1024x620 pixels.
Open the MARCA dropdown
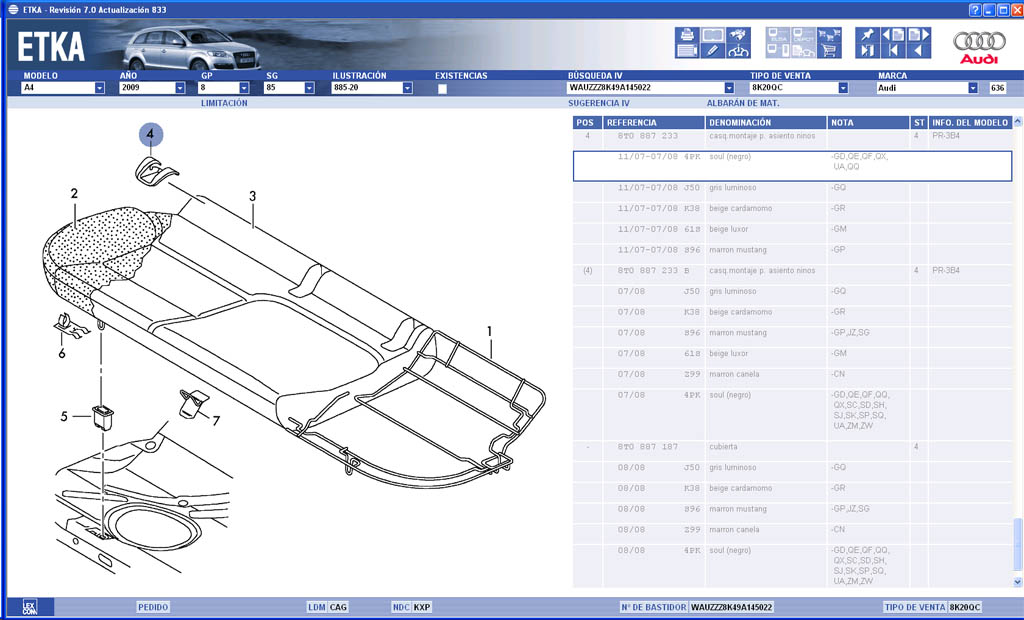[973, 88]
